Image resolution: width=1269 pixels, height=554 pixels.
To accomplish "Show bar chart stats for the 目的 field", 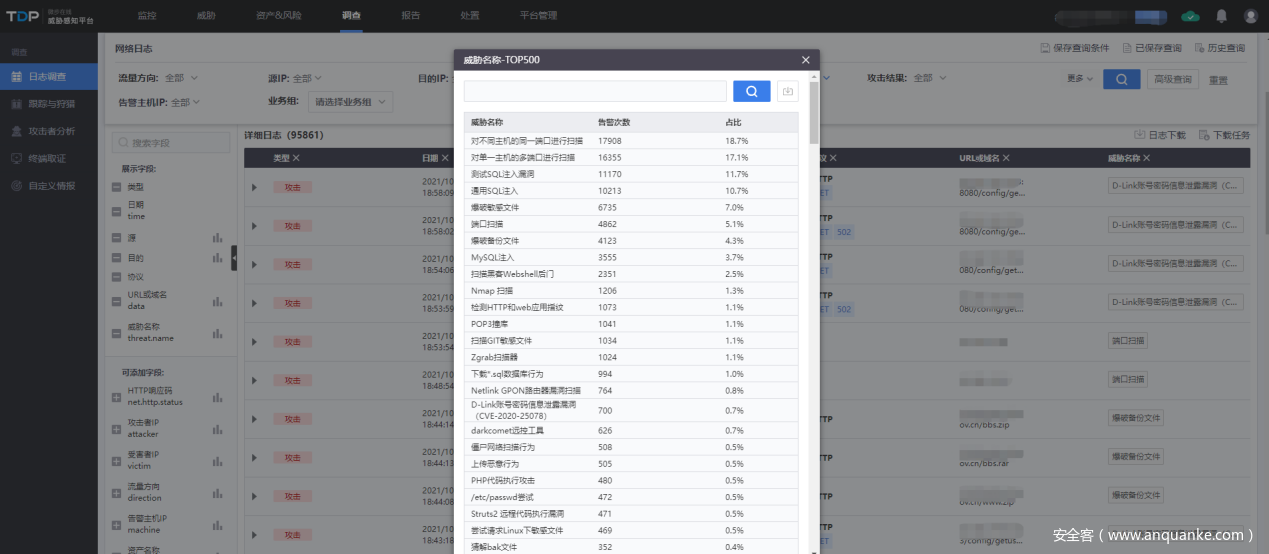I will tap(217, 259).
